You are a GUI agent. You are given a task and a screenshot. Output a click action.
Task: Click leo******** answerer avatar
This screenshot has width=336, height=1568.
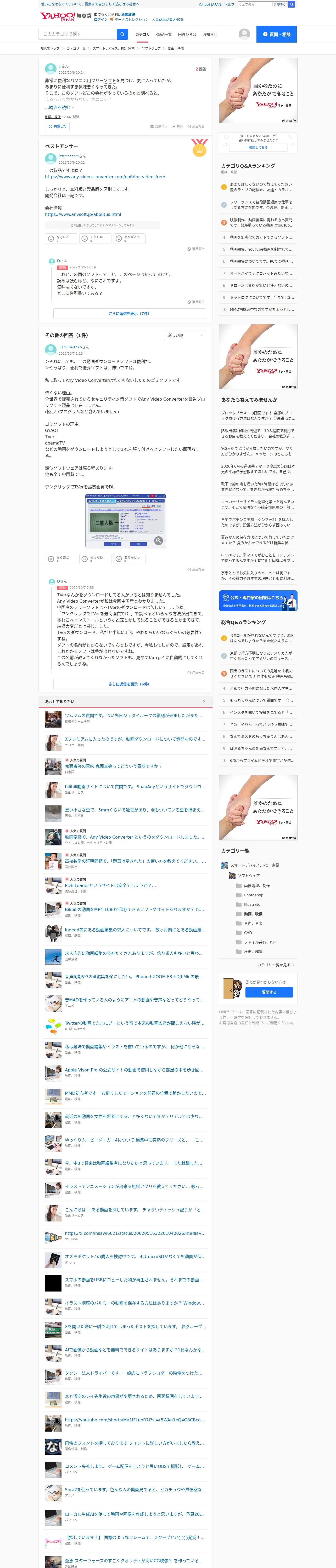click(51, 159)
